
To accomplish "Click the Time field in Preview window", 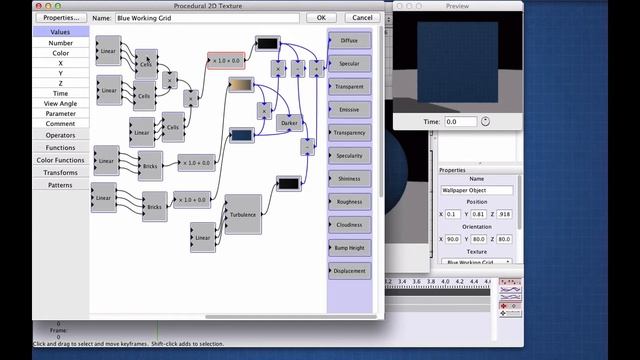I will coord(460,122).
